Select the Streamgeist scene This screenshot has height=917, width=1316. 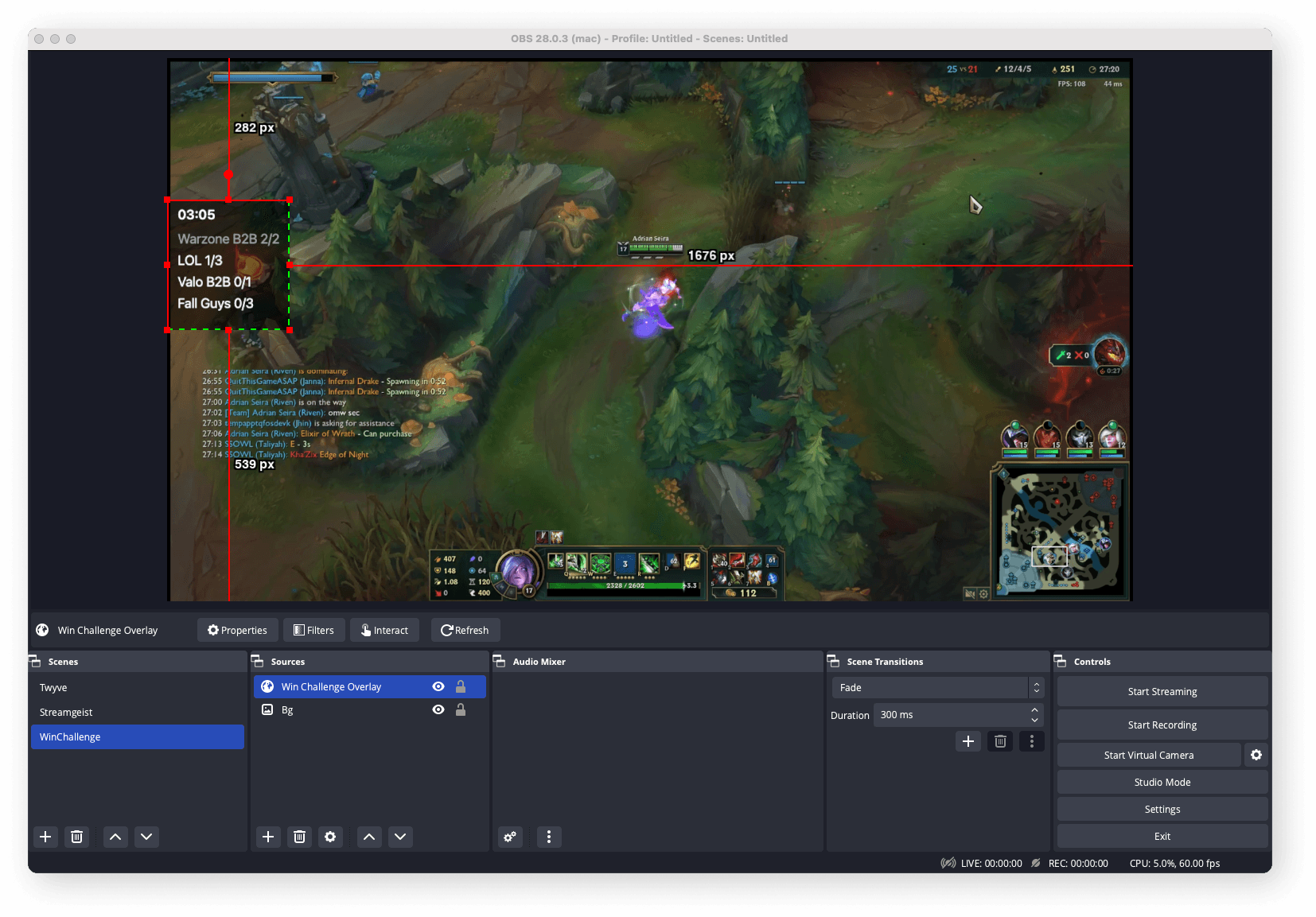point(66,712)
